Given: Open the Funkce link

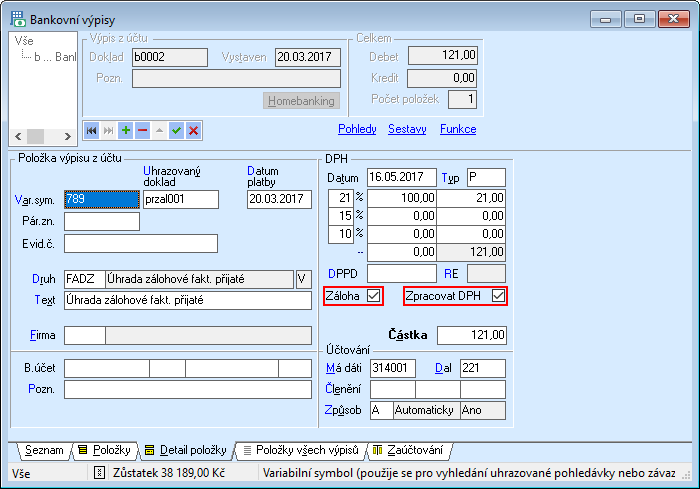Looking at the screenshot, I should tap(458, 129).
